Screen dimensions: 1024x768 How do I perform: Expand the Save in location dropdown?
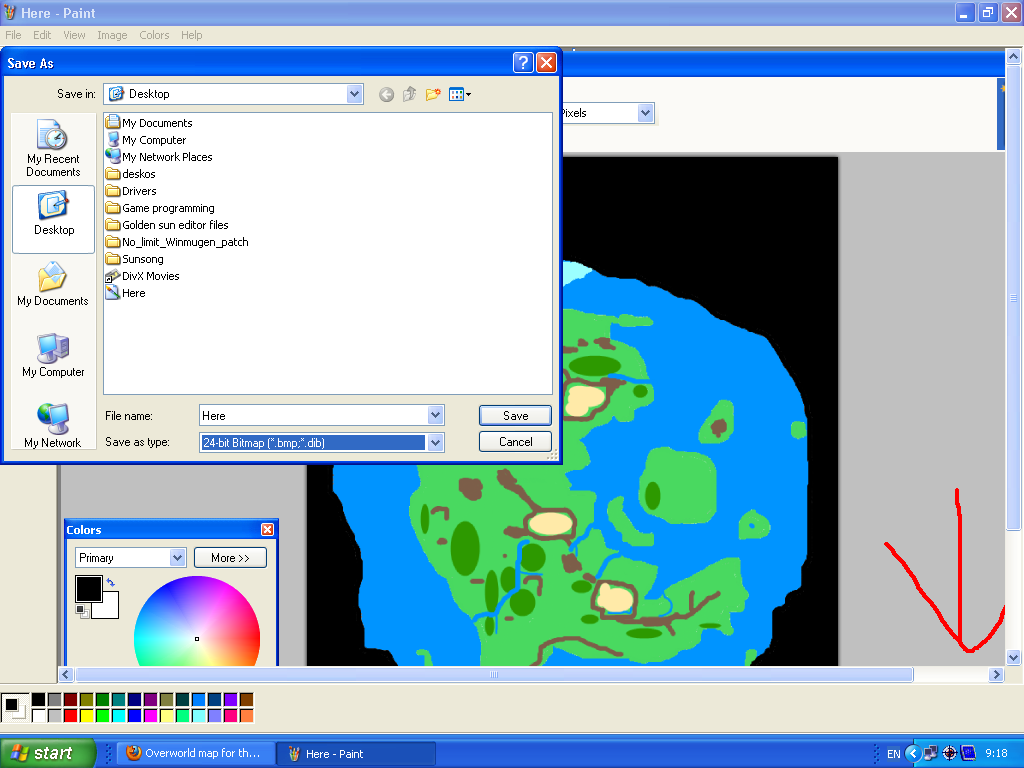click(x=354, y=94)
